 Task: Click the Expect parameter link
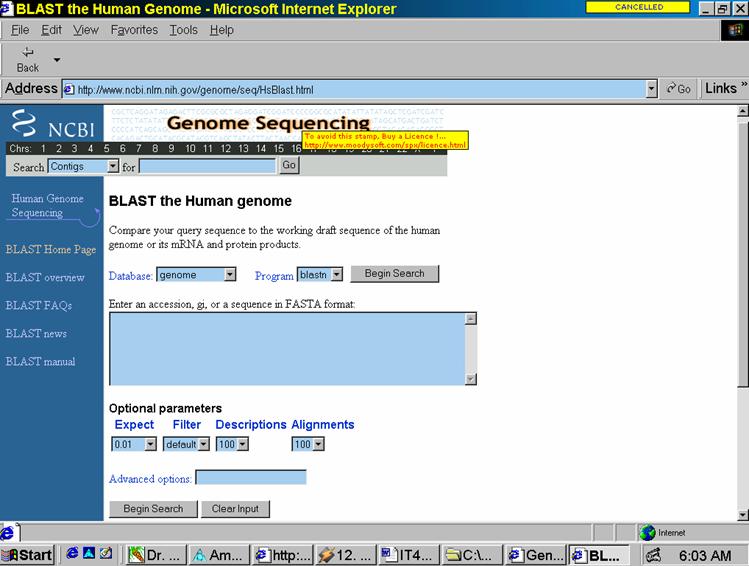click(x=134, y=425)
